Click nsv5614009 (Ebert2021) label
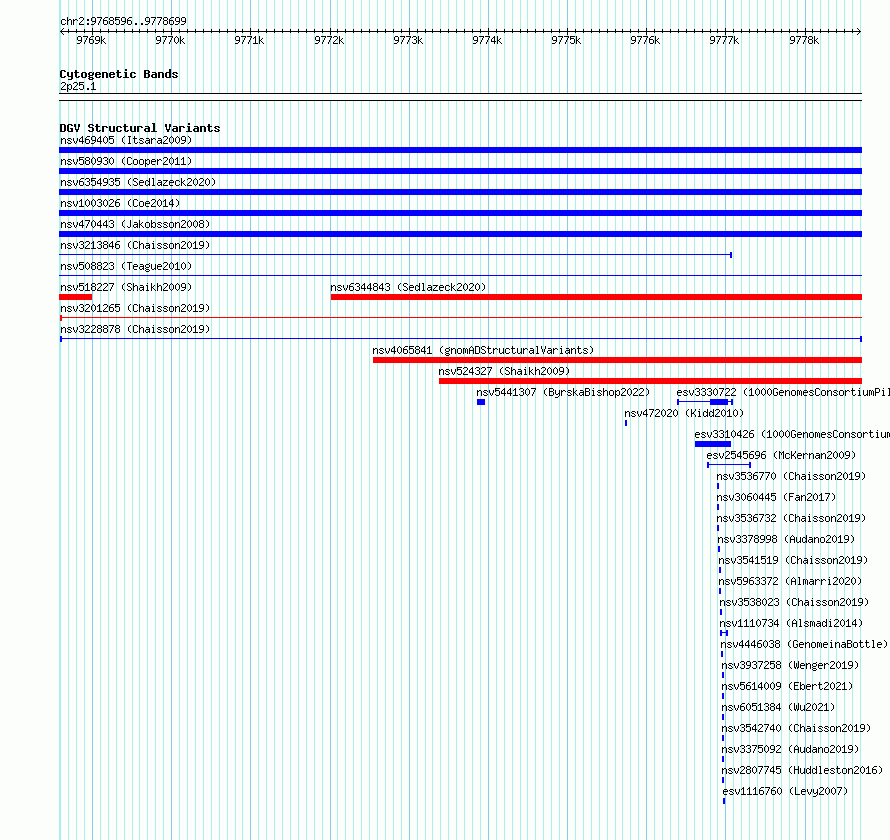The width and height of the screenshot is (890, 840). [787, 686]
